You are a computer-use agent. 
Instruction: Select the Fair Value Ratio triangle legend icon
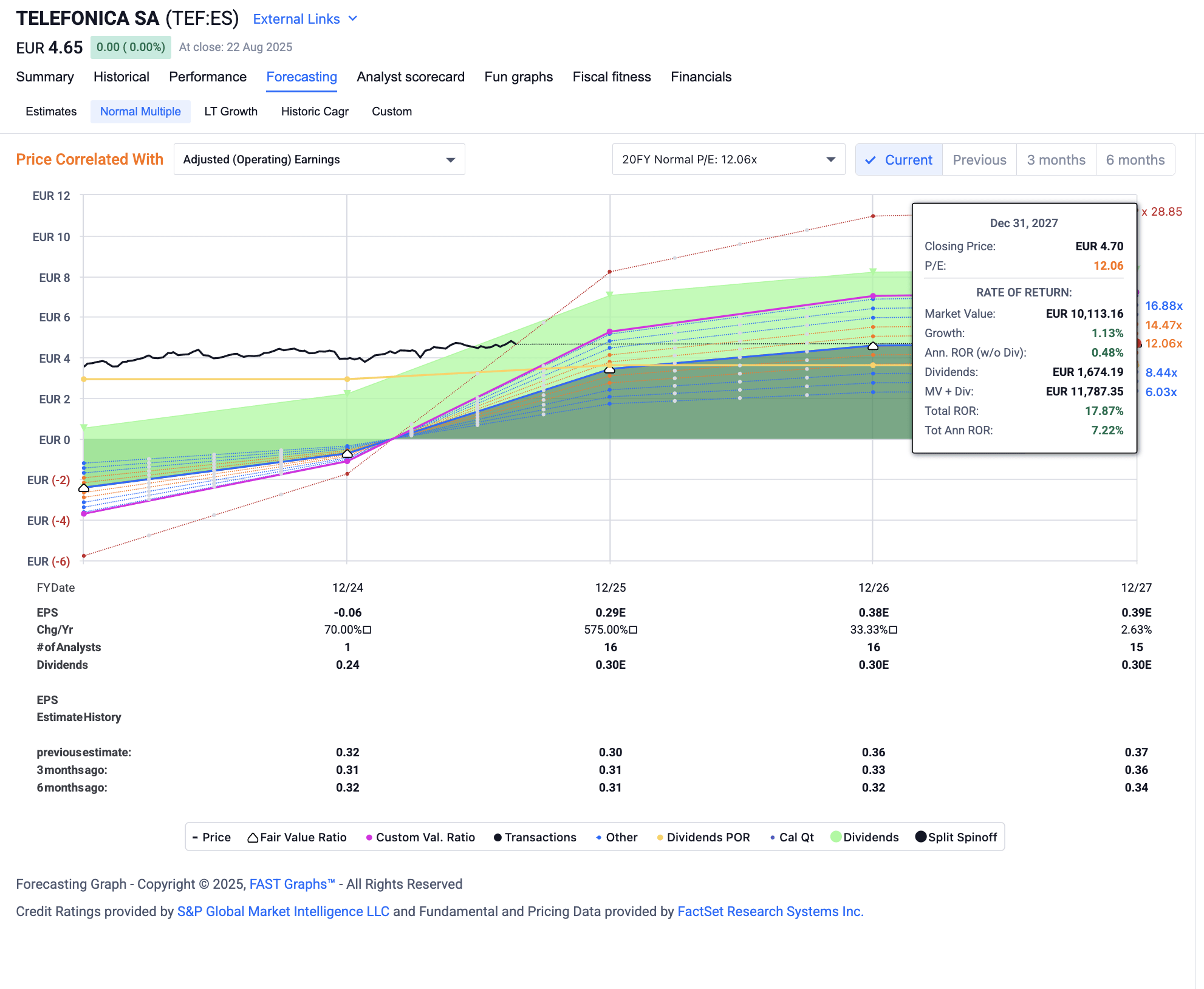click(251, 837)
